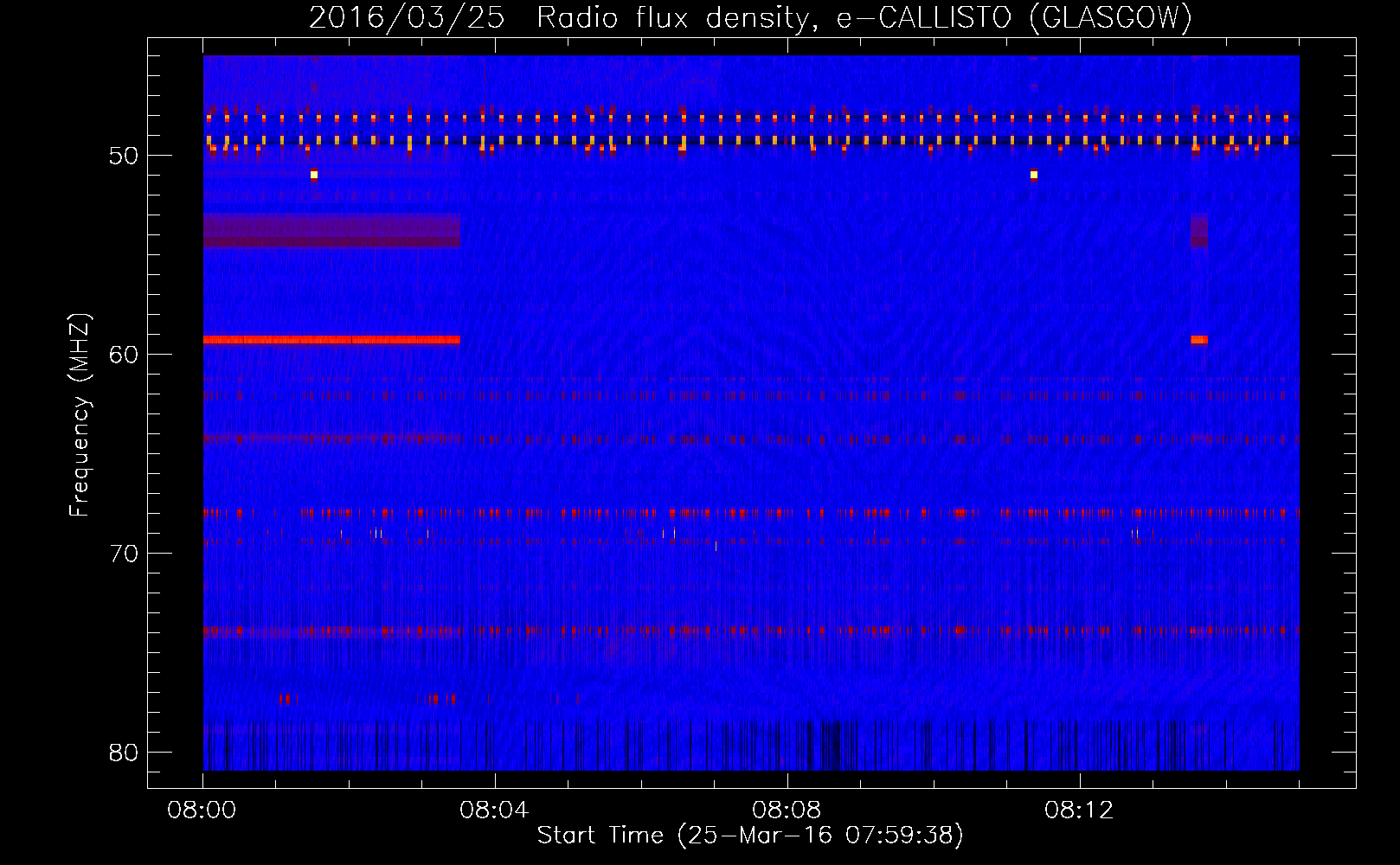1400x865 pixels.
Task: Click the short red burst near 08:13:30 at 59 MHz
Action: point(1198,340)
